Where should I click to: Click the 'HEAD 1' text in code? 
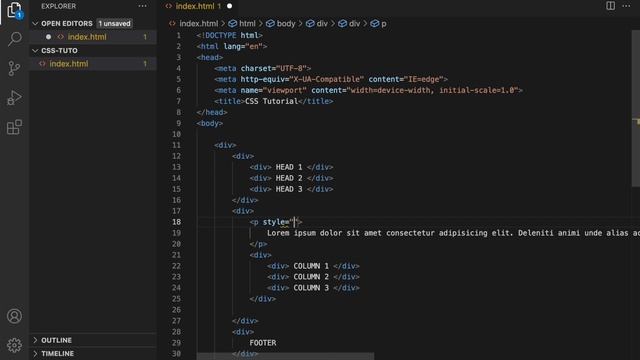(289, 167)
